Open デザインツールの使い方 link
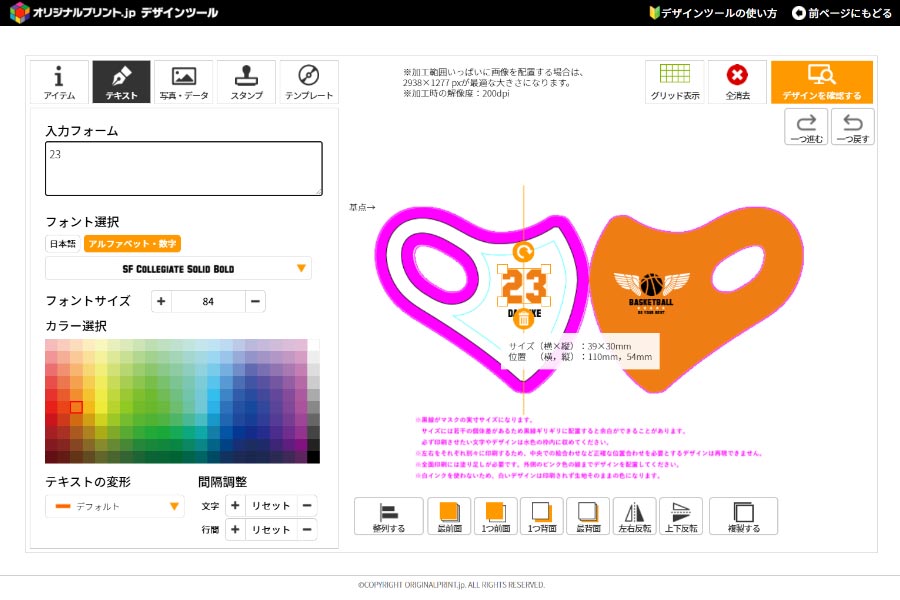The image size is (900, 600). 713,13
